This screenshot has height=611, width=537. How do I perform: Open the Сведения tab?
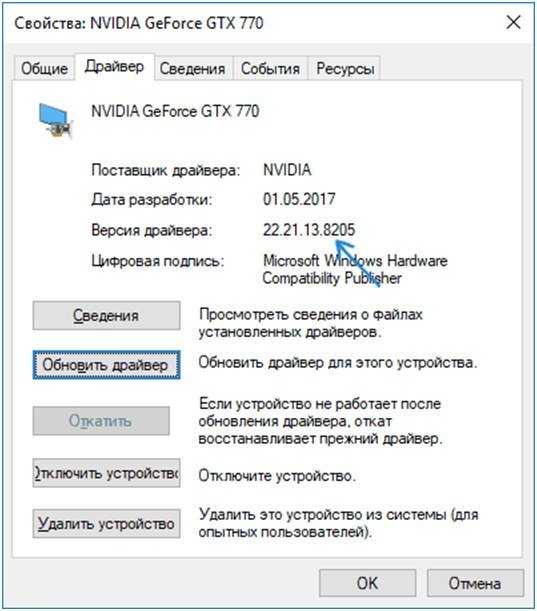click(x=193, y=69)
